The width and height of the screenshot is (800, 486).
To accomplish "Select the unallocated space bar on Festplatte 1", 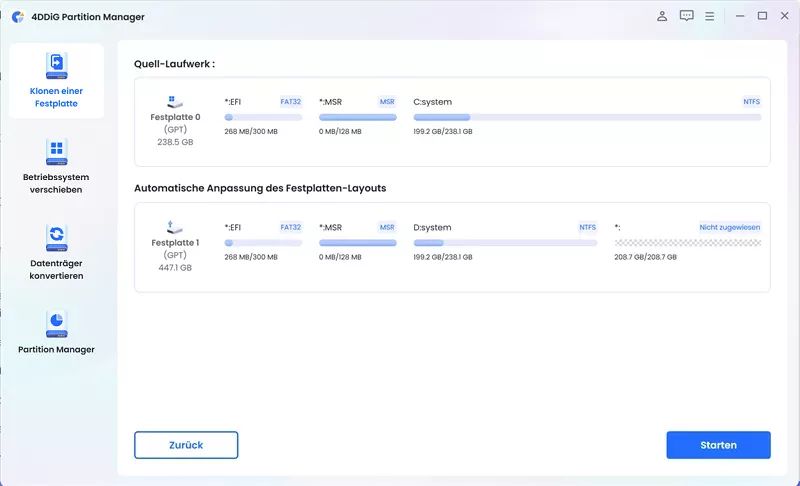I will [x=688, y=243].
